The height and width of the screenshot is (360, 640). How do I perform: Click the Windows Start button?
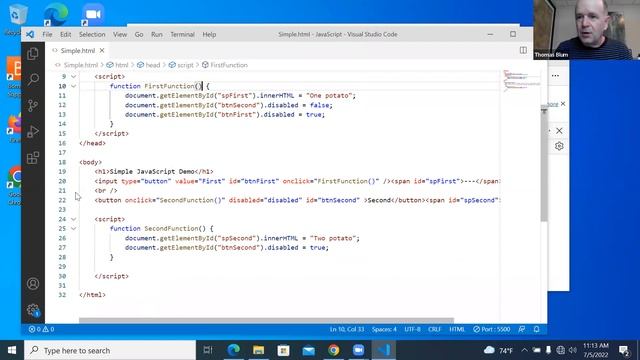[x=12, y=350]
